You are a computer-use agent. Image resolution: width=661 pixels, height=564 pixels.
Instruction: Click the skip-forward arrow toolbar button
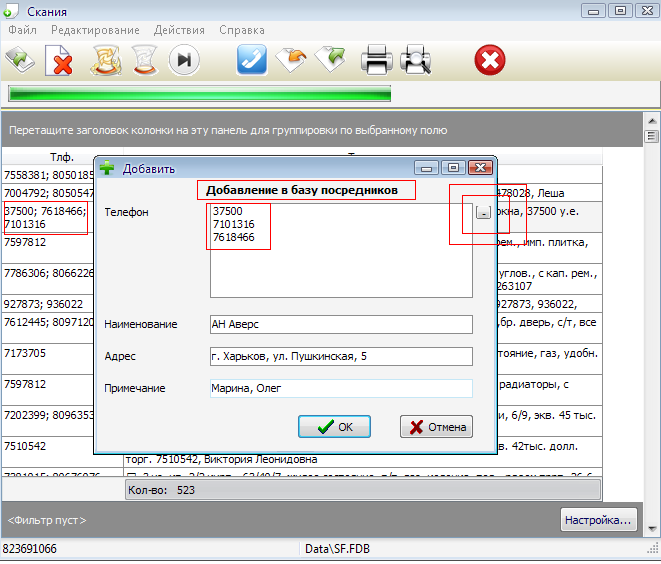click(184, 61)
